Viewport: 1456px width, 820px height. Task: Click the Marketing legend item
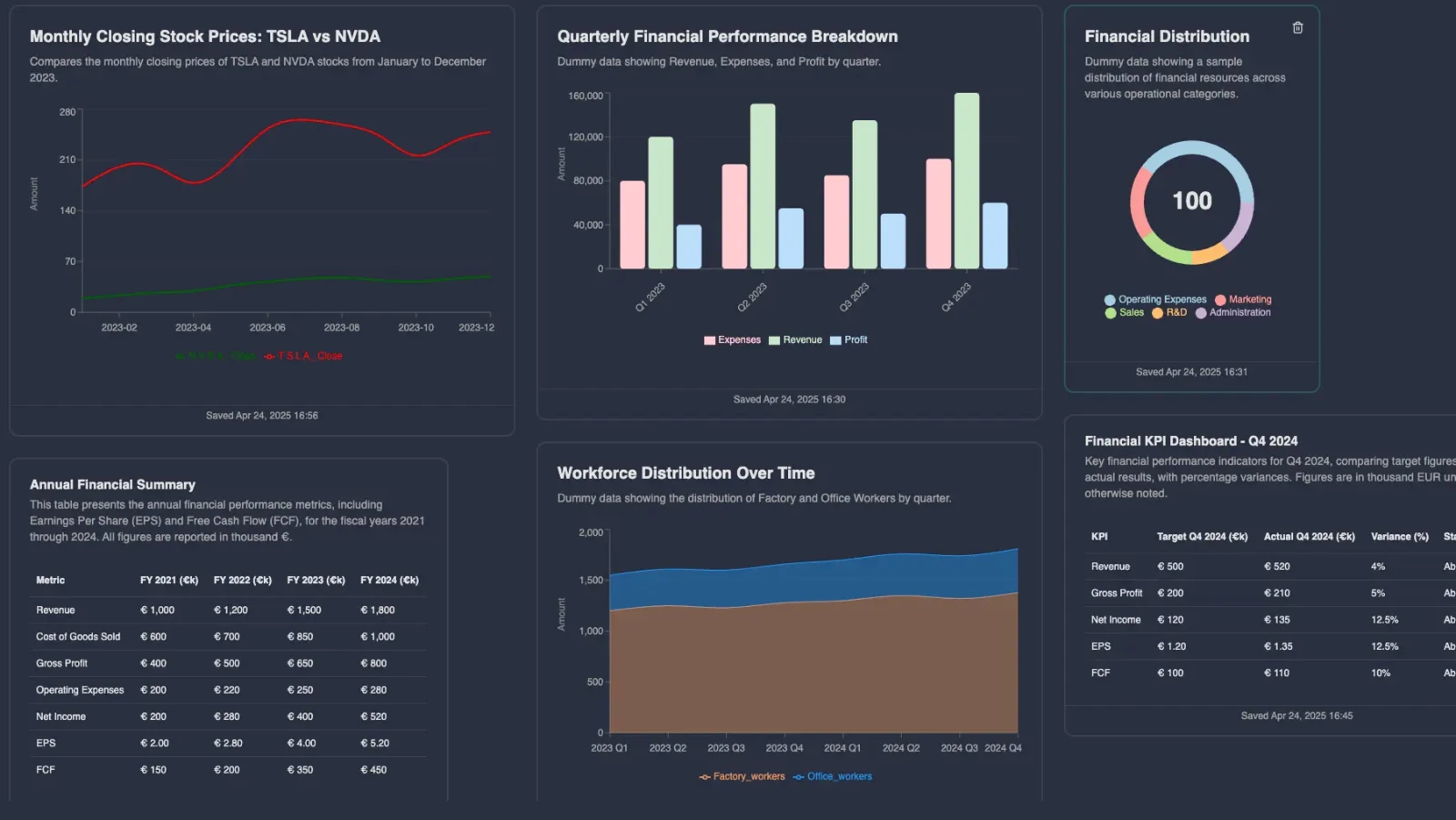pos(1243,299)
